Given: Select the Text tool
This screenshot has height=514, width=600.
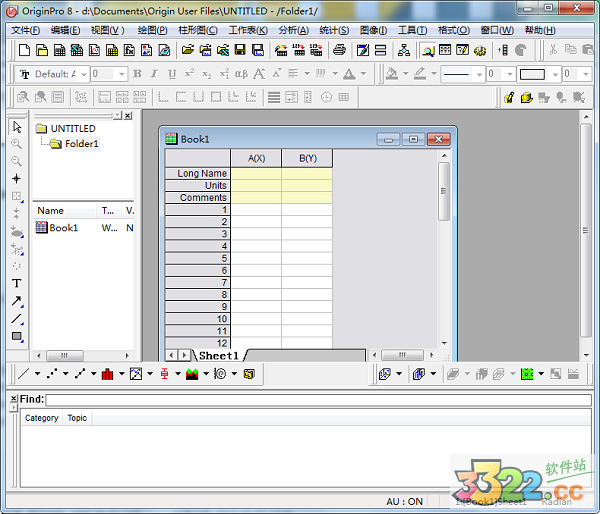Looking at the screenshot, I should (16, 283).
